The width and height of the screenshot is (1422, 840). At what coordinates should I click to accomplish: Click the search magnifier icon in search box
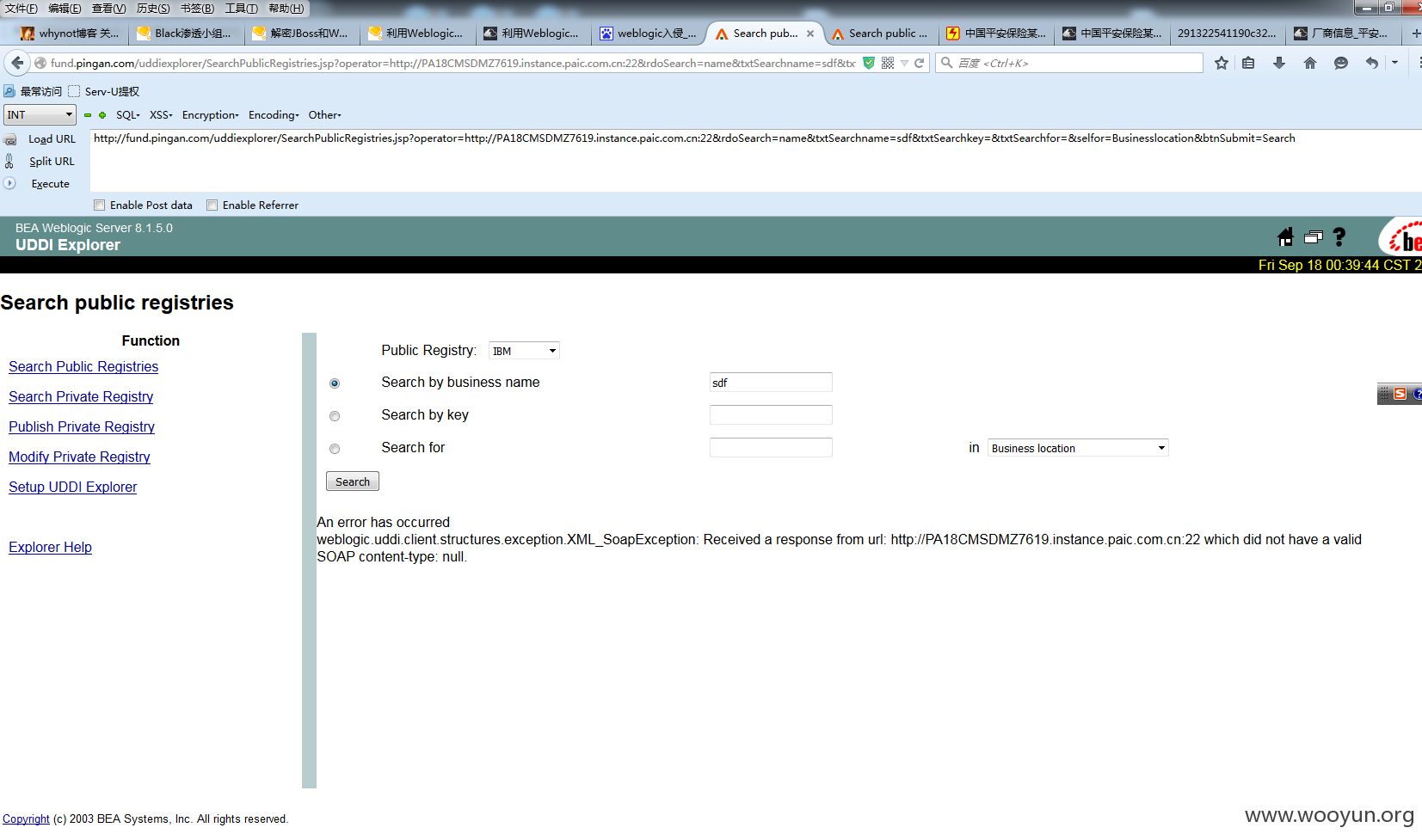(x=946, y=63)
